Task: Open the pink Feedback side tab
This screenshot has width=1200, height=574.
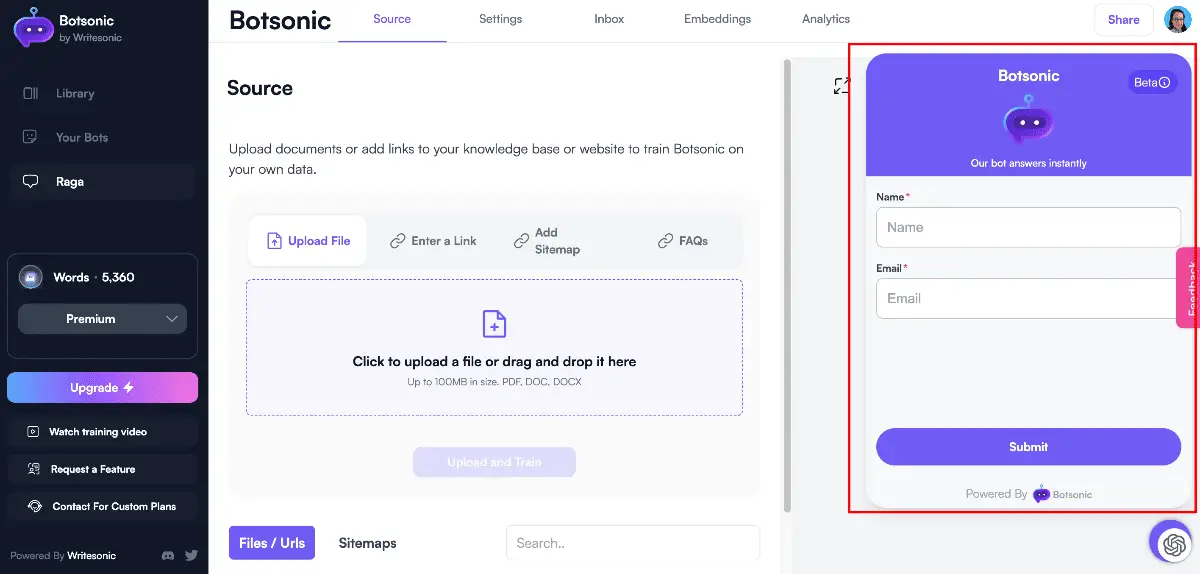Action: tap(1189, 288)
